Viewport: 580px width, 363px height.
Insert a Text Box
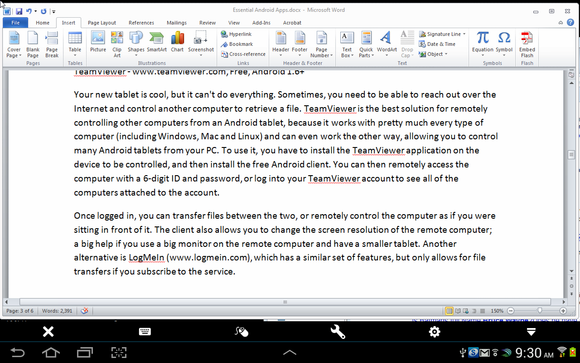(x=347, y=44)
